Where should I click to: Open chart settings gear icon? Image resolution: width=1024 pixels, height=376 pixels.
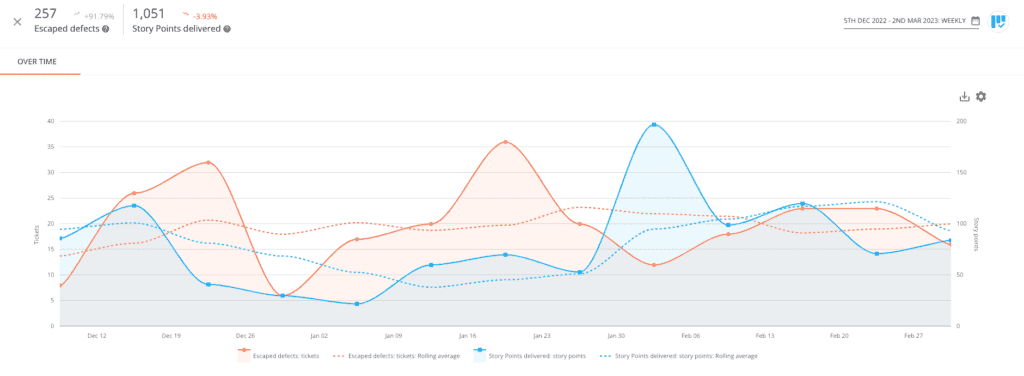pyautogui.click(x=981, y=97)
